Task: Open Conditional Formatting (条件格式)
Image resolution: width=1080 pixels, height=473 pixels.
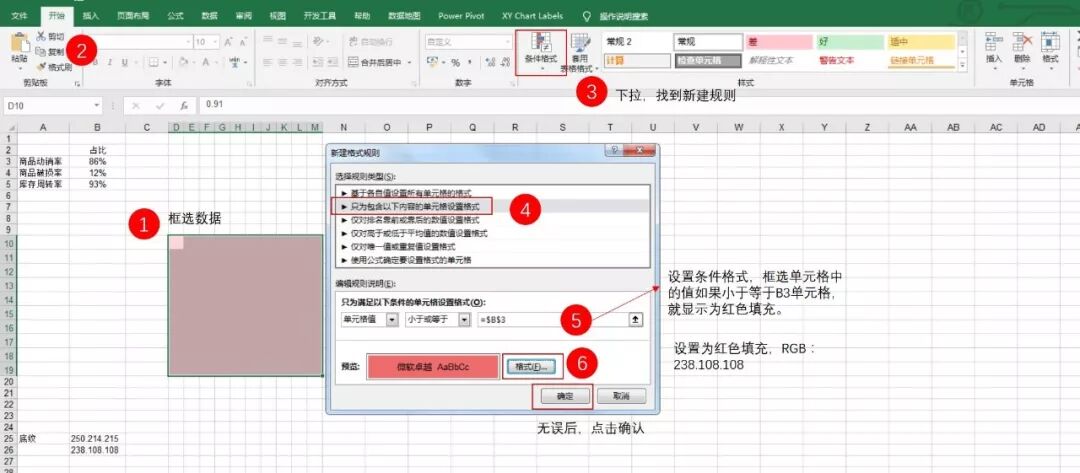Action: 541,51
